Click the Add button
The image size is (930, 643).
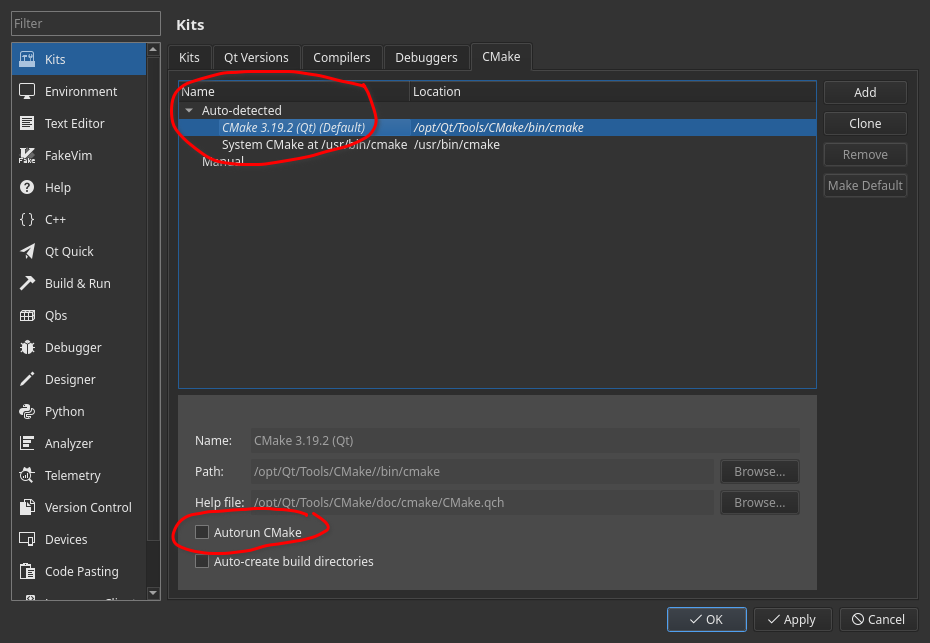[865, 93]
